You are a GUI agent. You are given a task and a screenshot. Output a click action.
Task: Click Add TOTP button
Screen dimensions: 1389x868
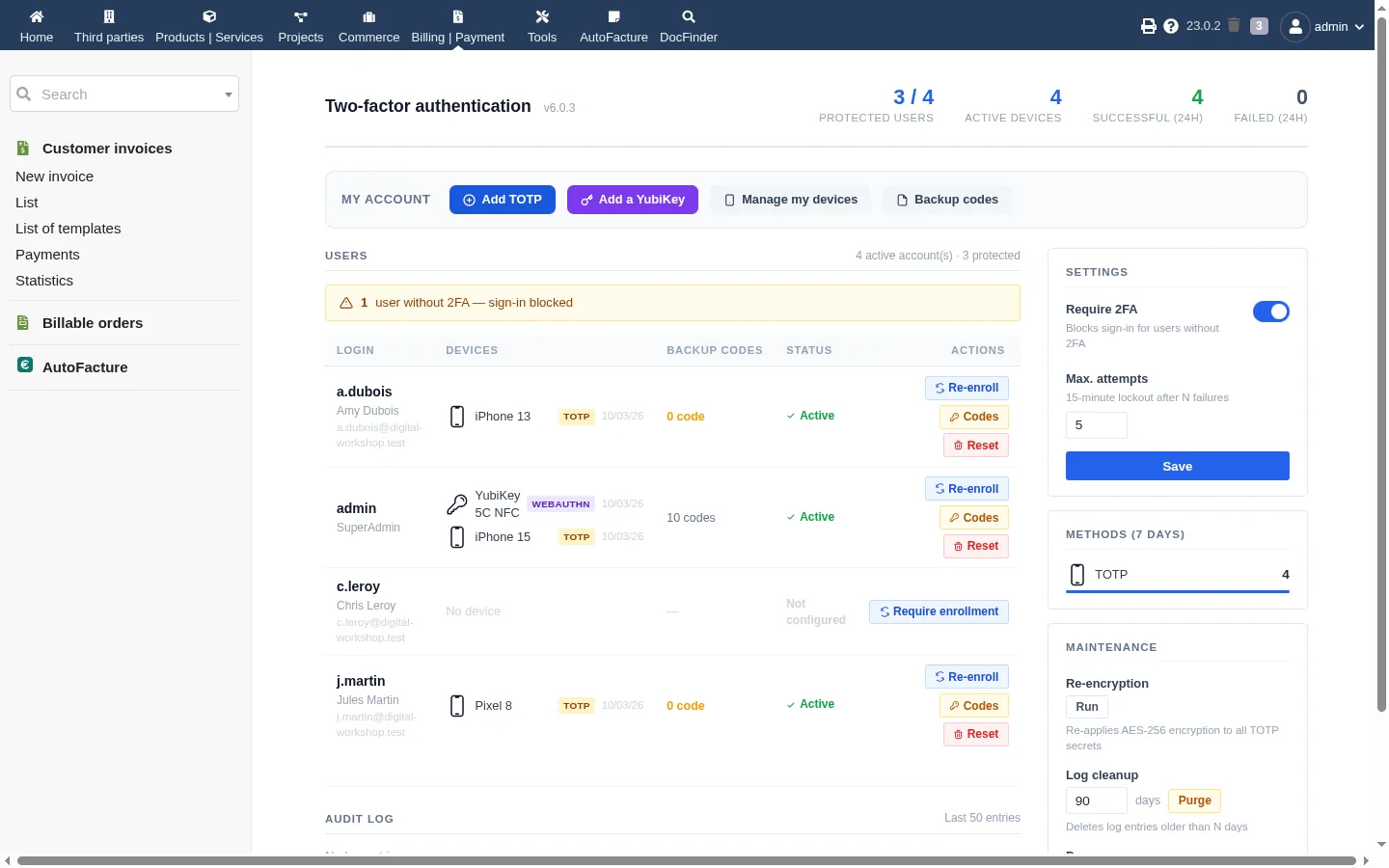click(x=503, y=200)
